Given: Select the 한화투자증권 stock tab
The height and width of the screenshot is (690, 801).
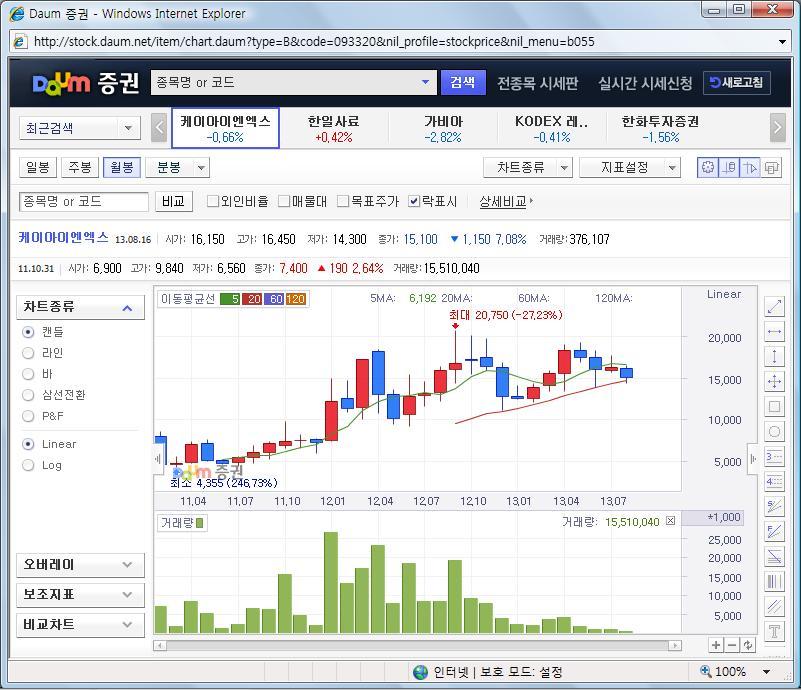Looking at the screenshot, I should (661, 128).
